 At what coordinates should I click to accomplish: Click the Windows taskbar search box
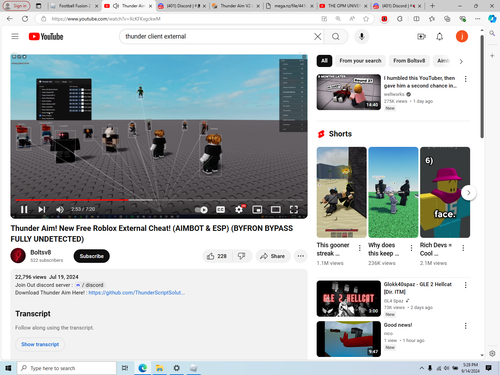[x=67, y=368]
